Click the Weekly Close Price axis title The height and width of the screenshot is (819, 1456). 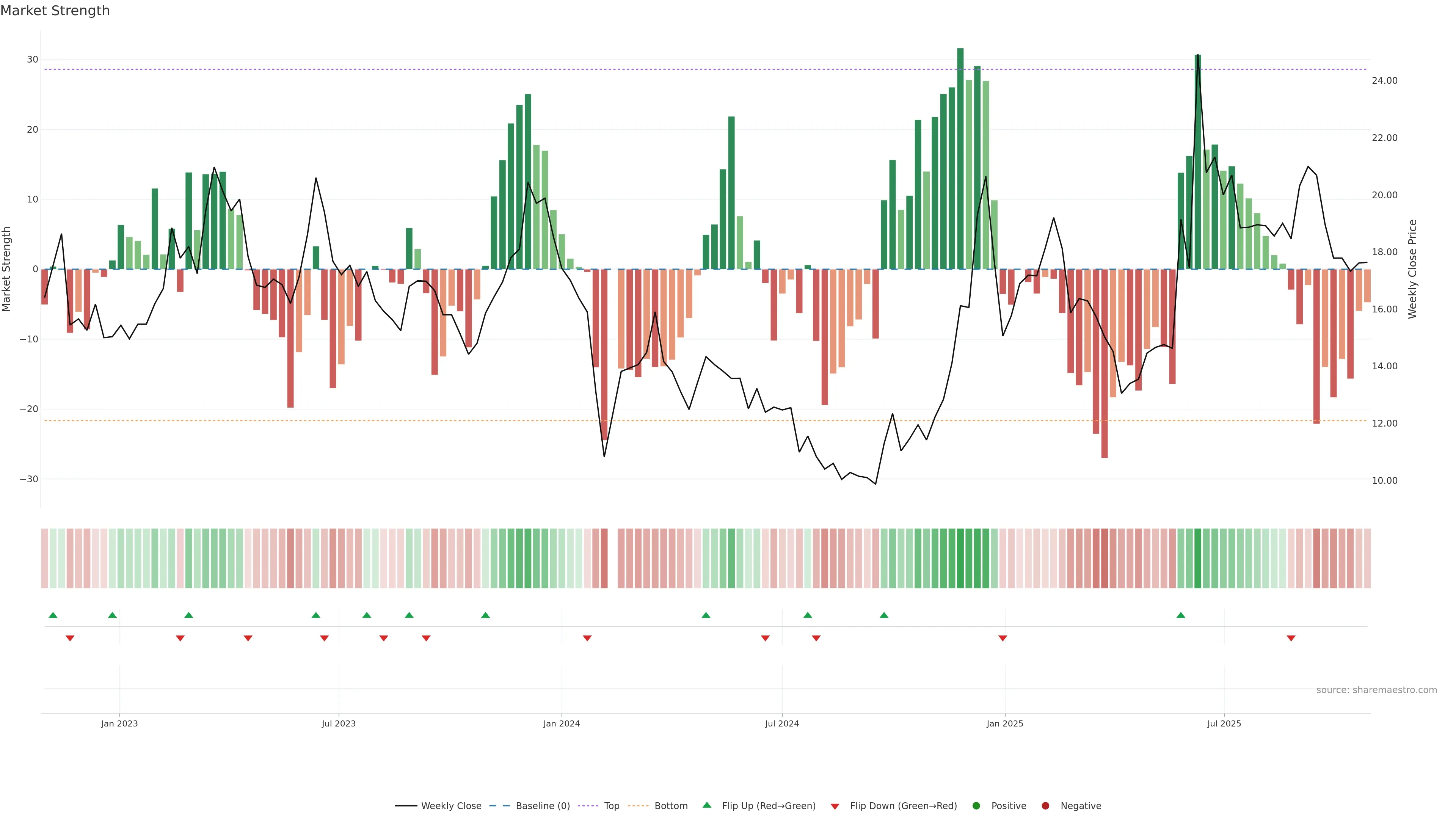point(1412,269)
